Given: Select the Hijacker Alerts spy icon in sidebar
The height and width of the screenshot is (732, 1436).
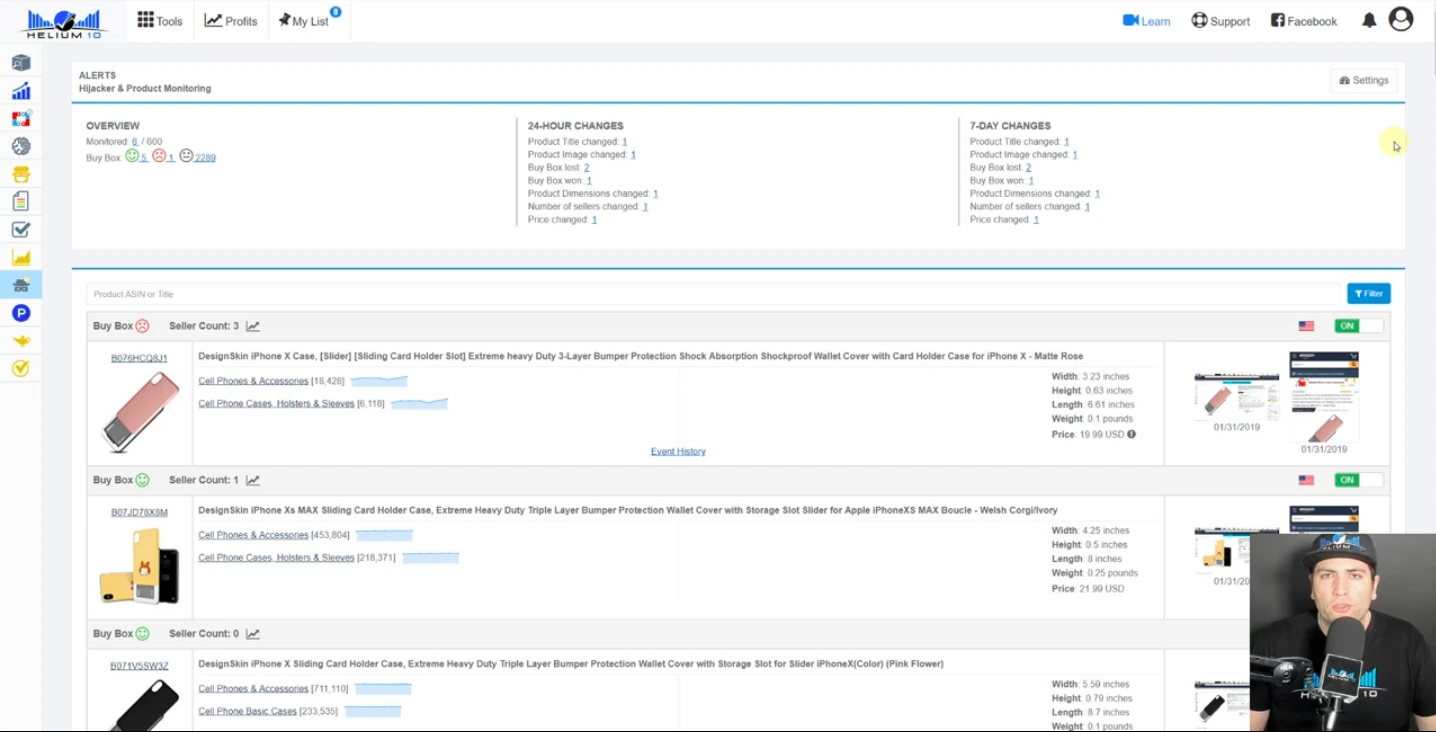Looking at the screenshot, I should tap(22, 284).
